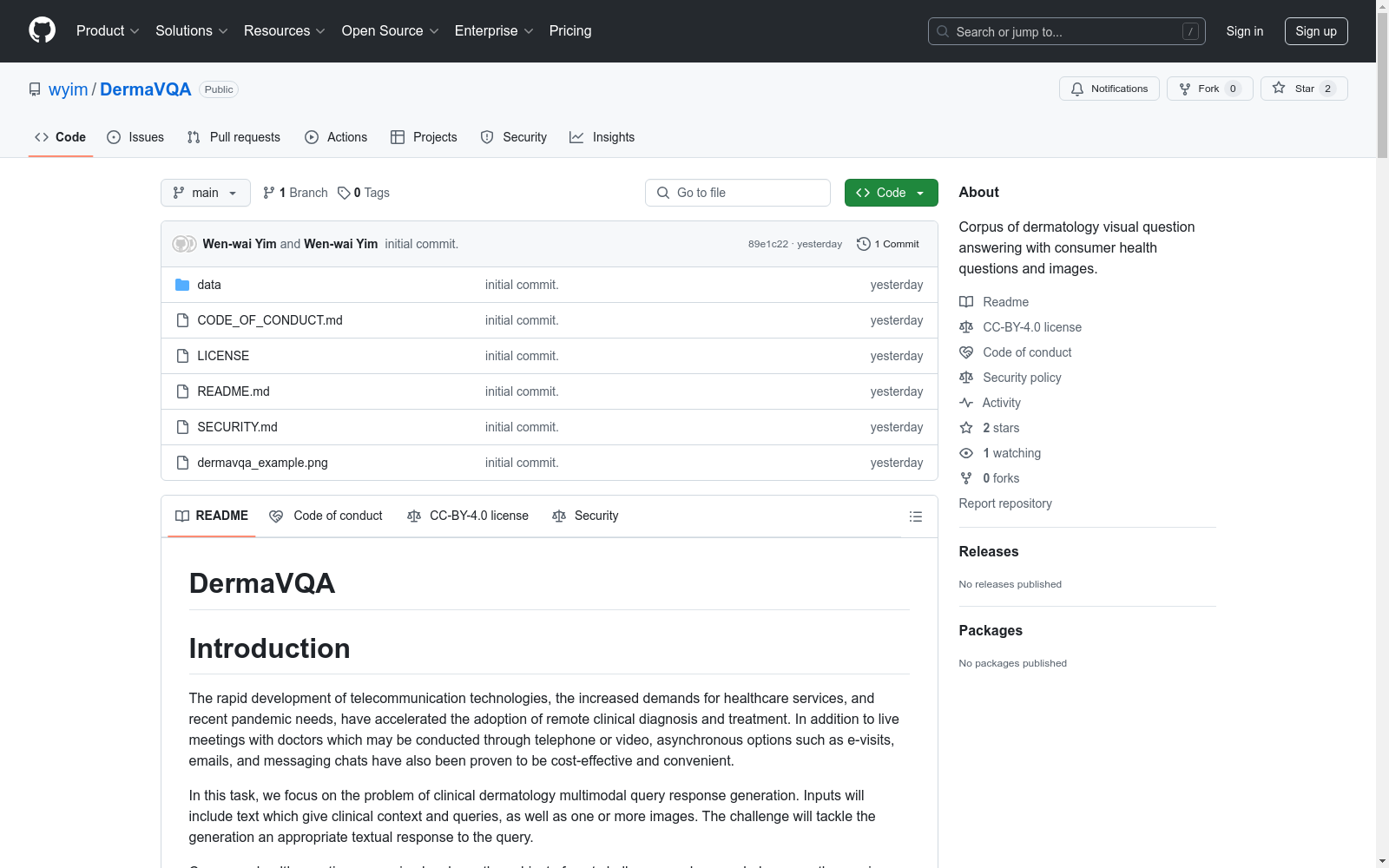The image size is (1389, 868).
Task: Click the Activity pulse icon
Action: coord(966,403)
